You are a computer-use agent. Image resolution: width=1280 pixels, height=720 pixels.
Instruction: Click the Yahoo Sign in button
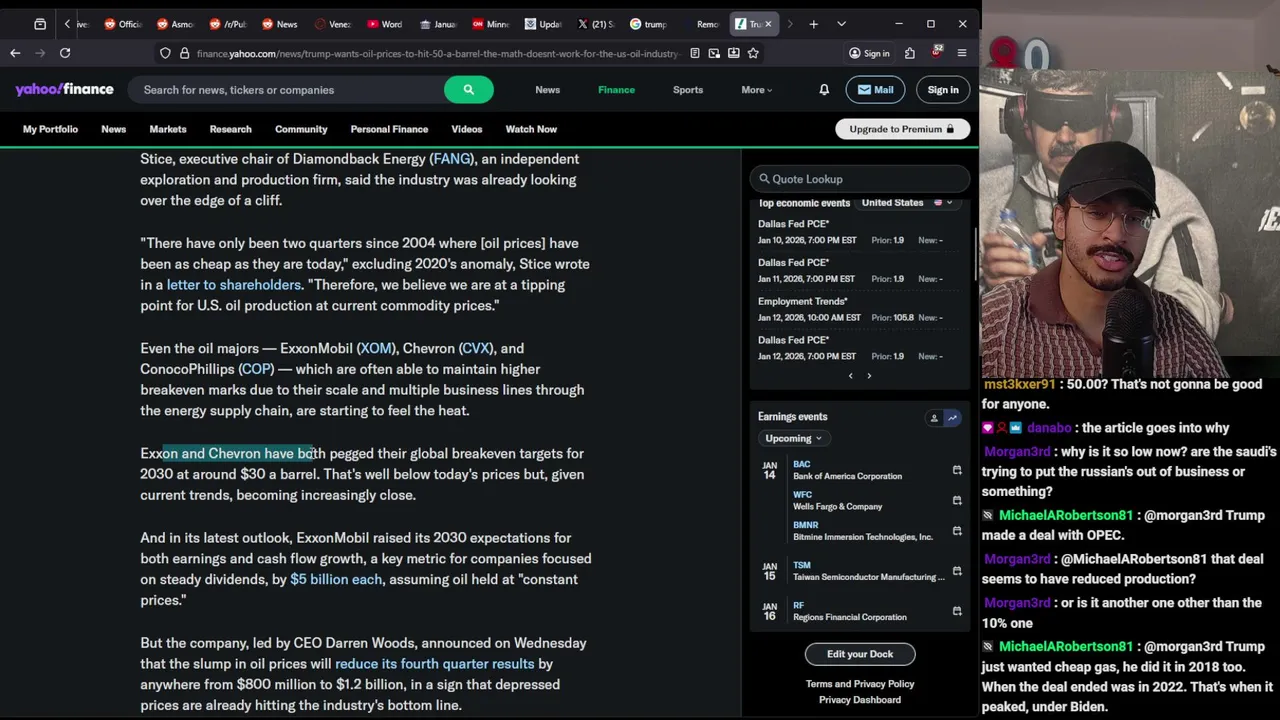943,90
